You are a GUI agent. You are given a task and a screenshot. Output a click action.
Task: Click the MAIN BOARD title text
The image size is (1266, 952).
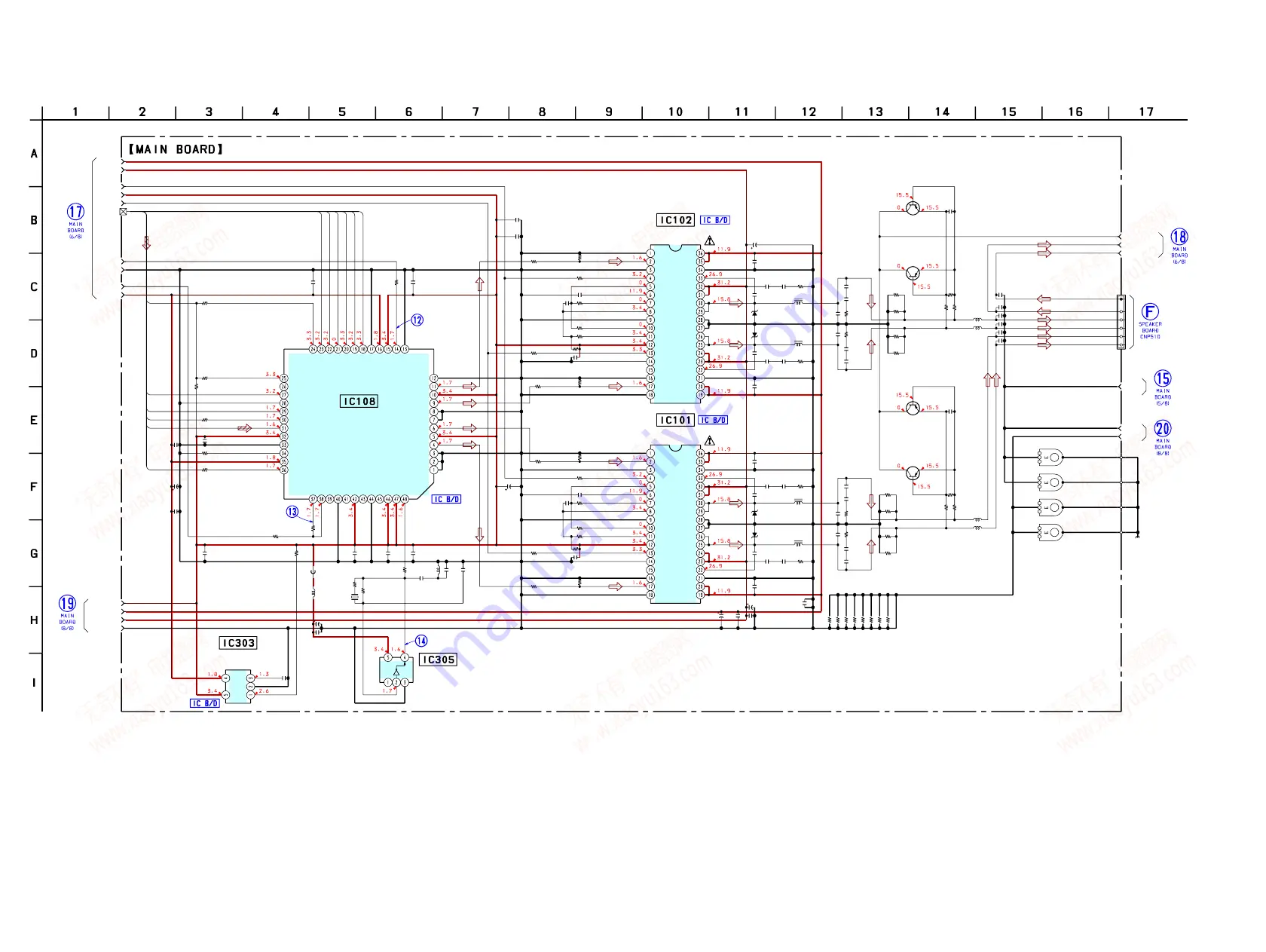click(176, 149)
